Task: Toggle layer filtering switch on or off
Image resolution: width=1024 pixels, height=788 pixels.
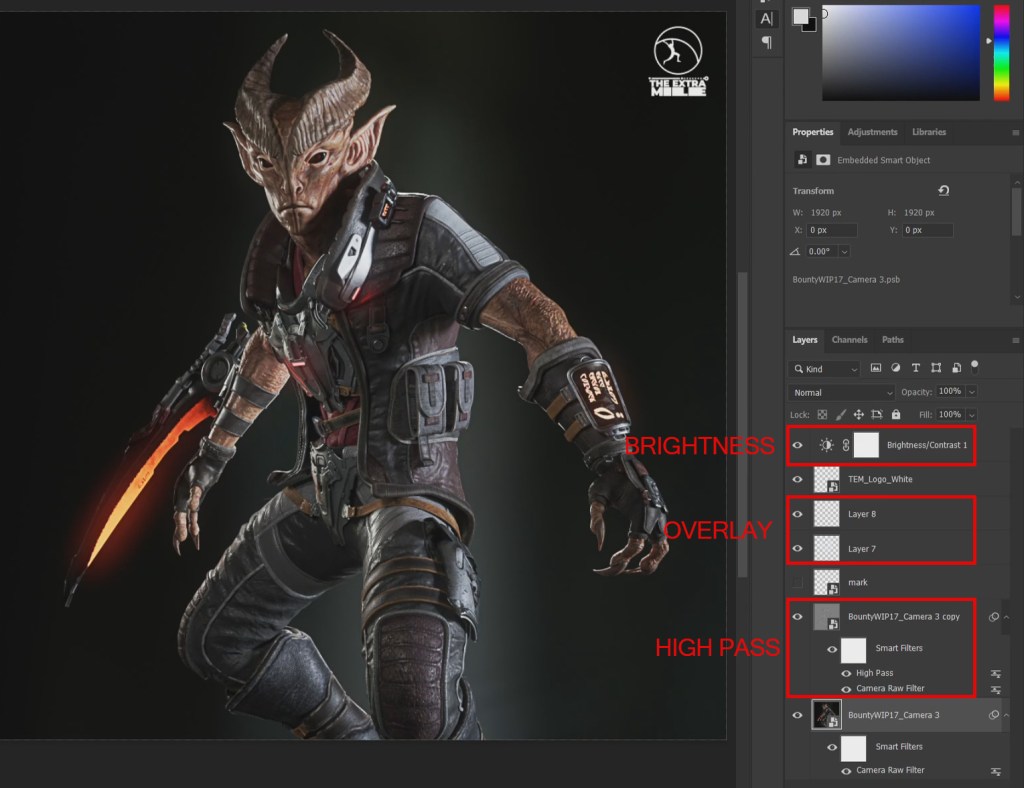Action: tap(974, 367)
